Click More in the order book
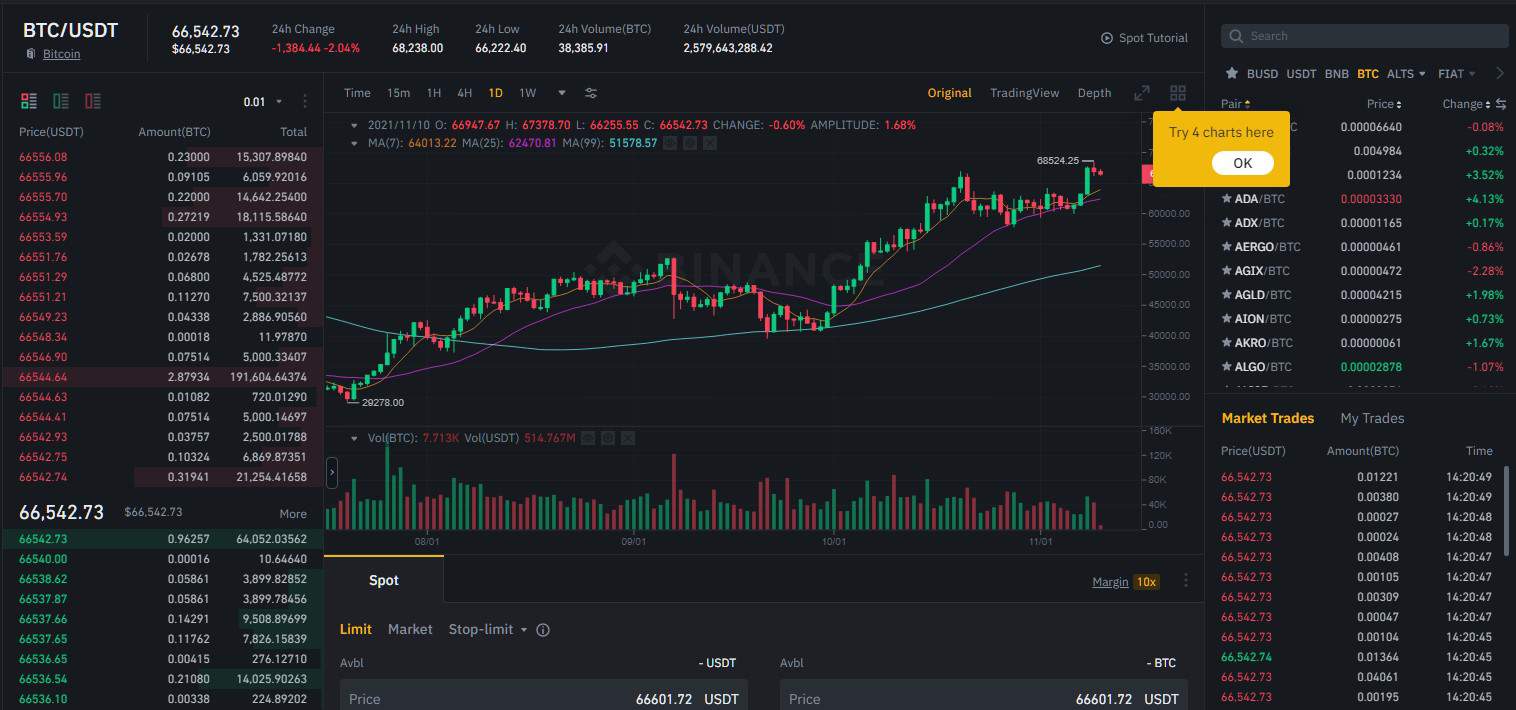The height and width of the screenshot is (710, 1516). point(293,514)
